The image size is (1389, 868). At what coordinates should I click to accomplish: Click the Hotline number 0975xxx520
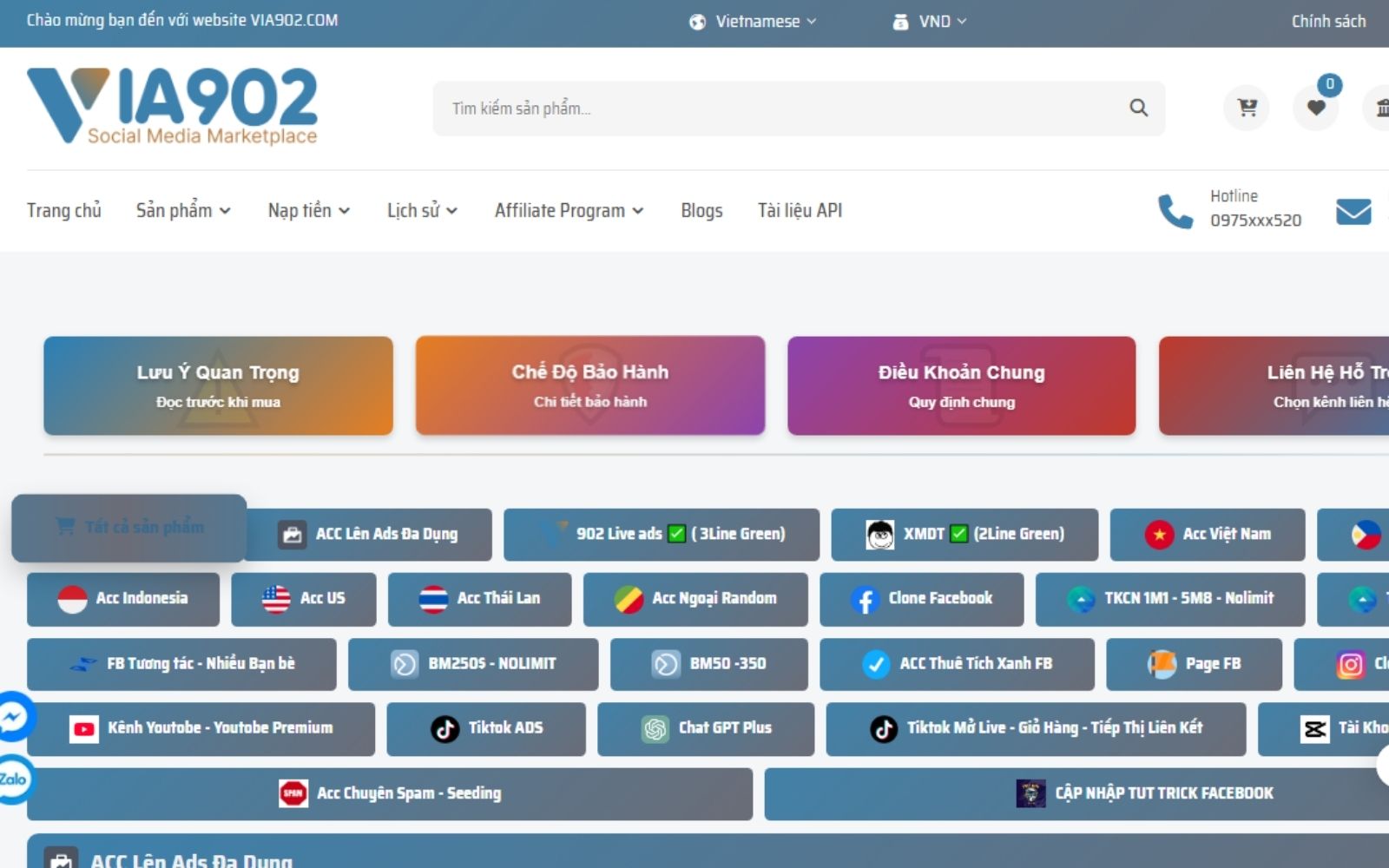click(x=1256, y=220)
